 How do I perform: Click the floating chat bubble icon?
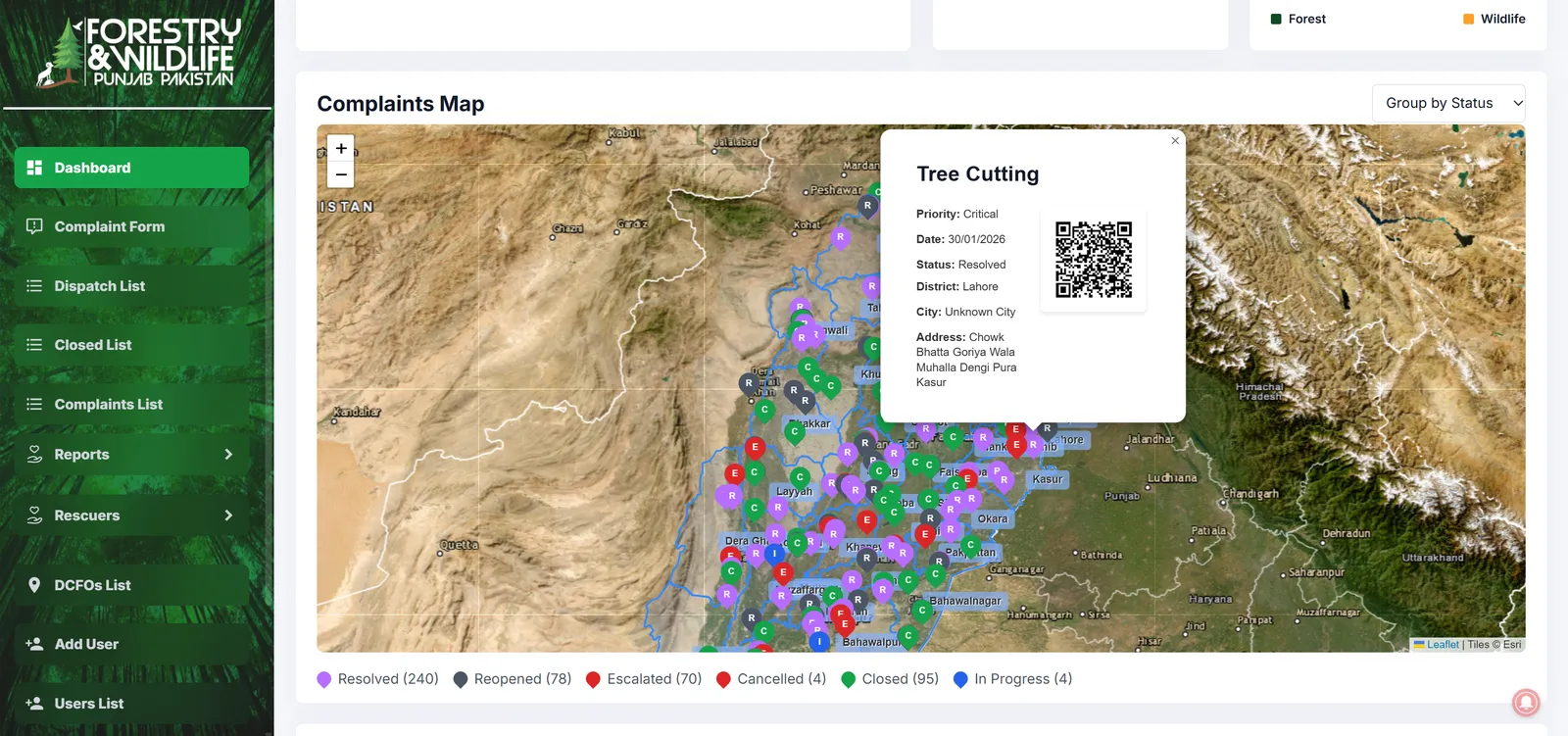click(1526, 703)
